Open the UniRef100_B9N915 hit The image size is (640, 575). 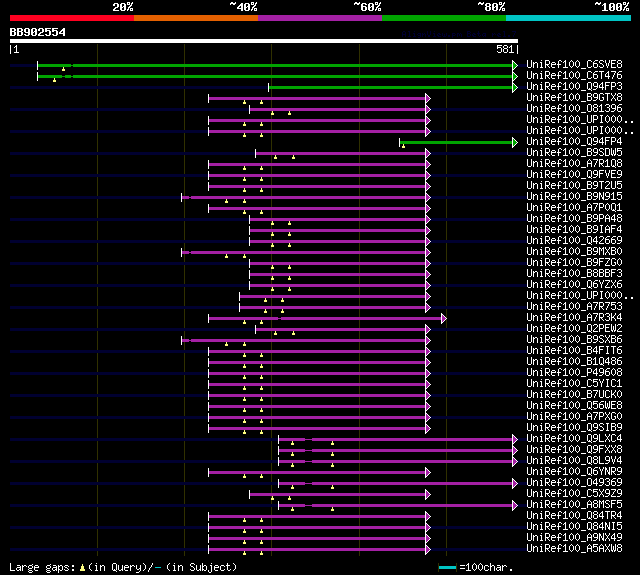pyautogui.click(x=574, y=197)
